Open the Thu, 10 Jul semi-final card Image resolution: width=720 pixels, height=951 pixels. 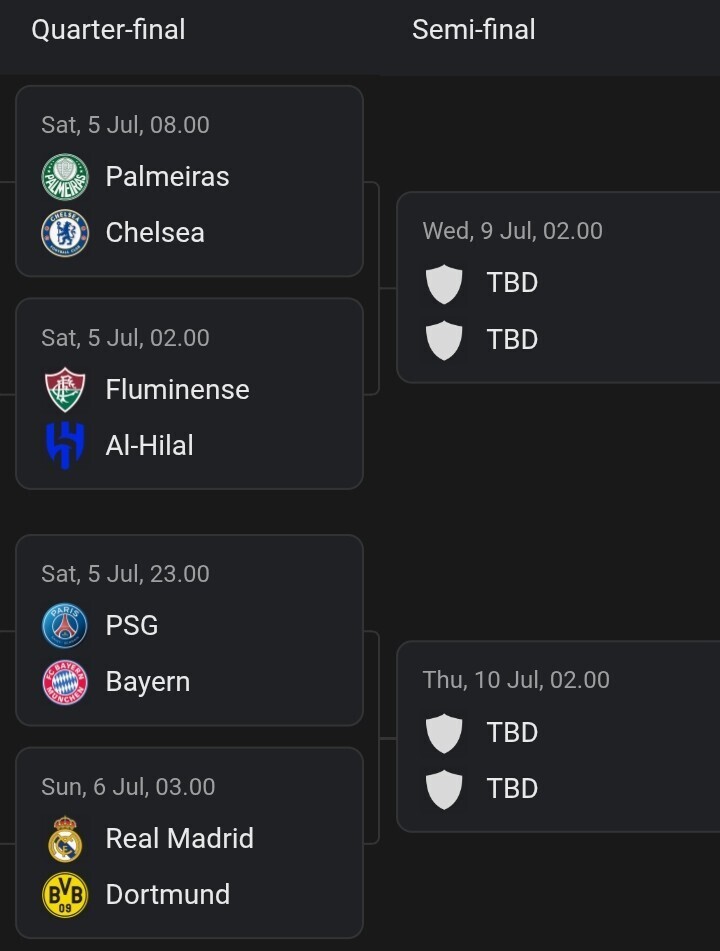558,736
